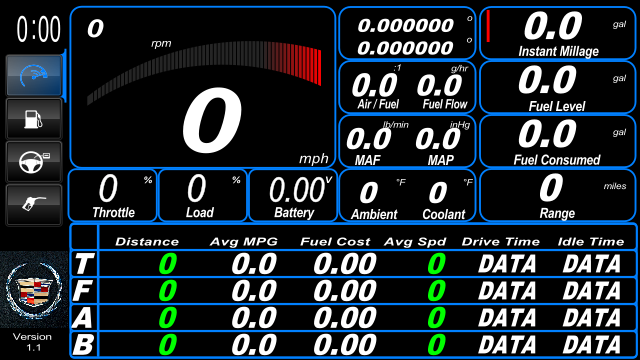Viewport: 640px width, 360px height.
Task: Choose the B trip row label
Action: pos(84,344)
